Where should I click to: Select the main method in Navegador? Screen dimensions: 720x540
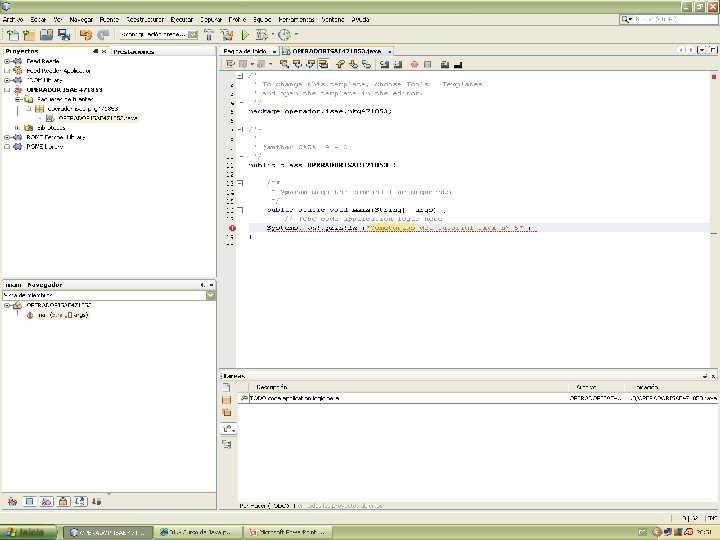pos(64,315)
